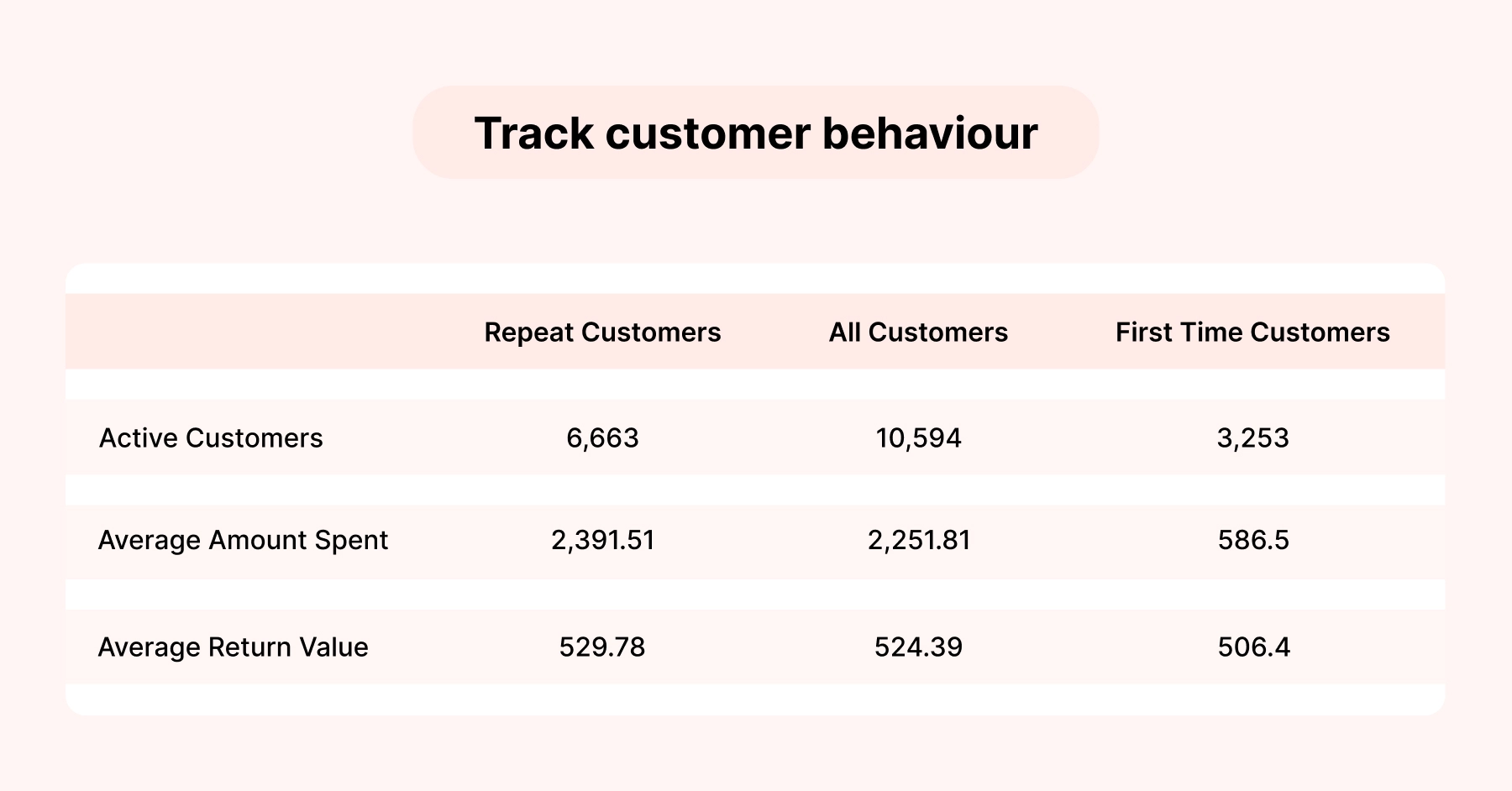Select the All Customers column header
Screen dimensions: 1512x791
point(918,333)
